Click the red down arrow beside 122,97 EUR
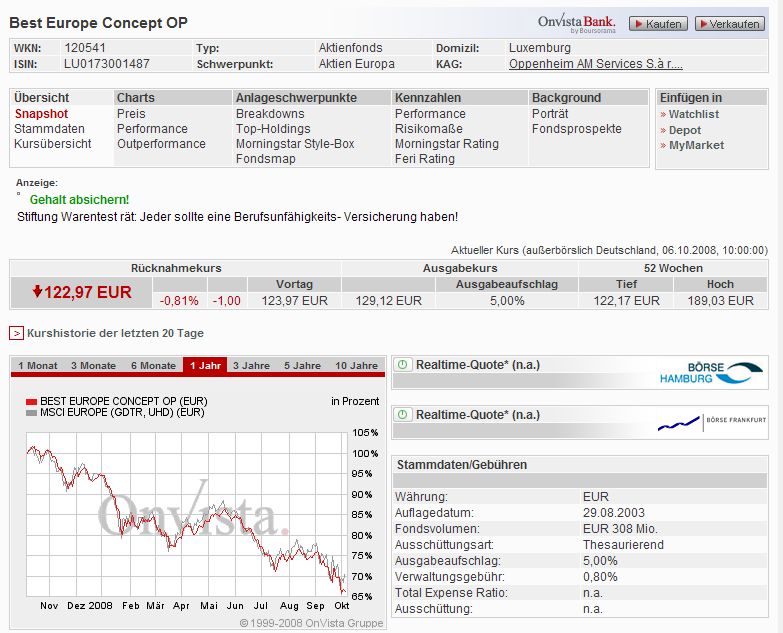The image size is (783, 633). coord(38,292)
